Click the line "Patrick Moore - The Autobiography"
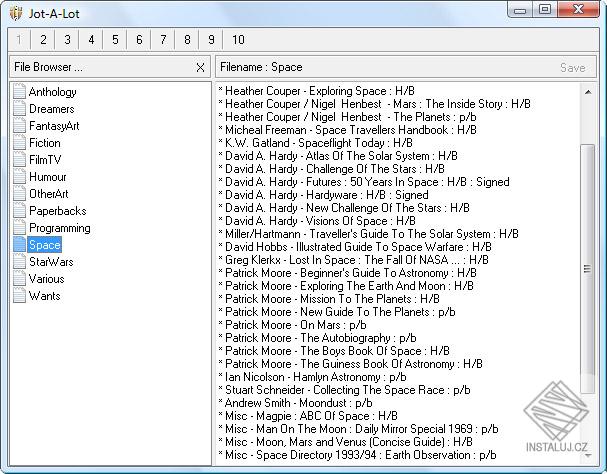Image resolution: width=607 pixels, height=474 pixels. [x=317, y=338]
